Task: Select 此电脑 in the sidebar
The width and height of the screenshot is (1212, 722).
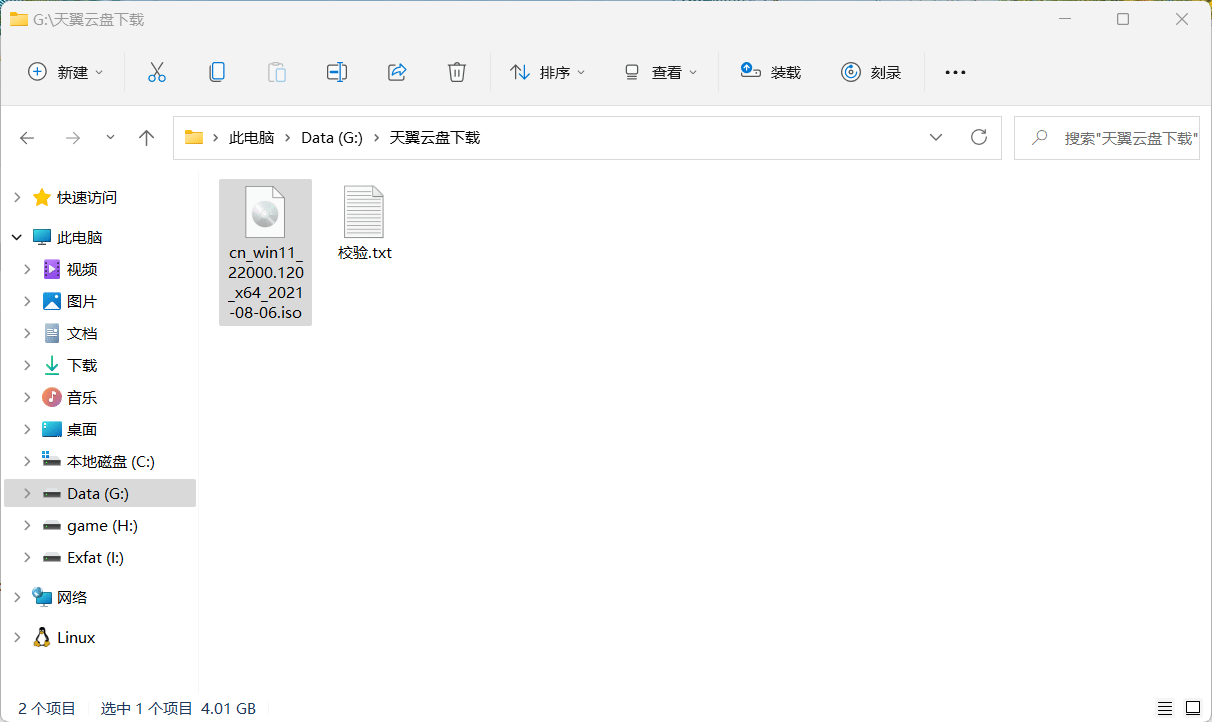Action: (x=80, y=238)
